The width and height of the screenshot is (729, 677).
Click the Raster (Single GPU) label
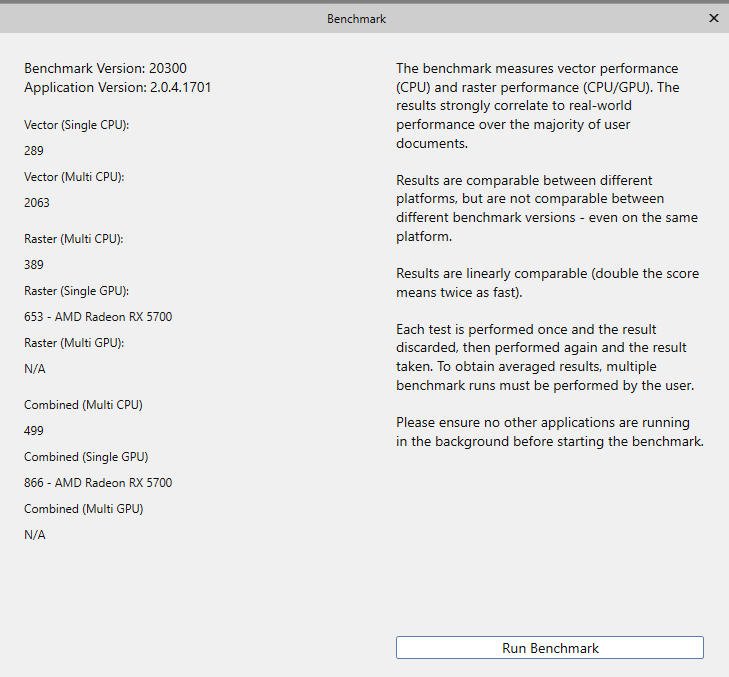pos(77,291)
